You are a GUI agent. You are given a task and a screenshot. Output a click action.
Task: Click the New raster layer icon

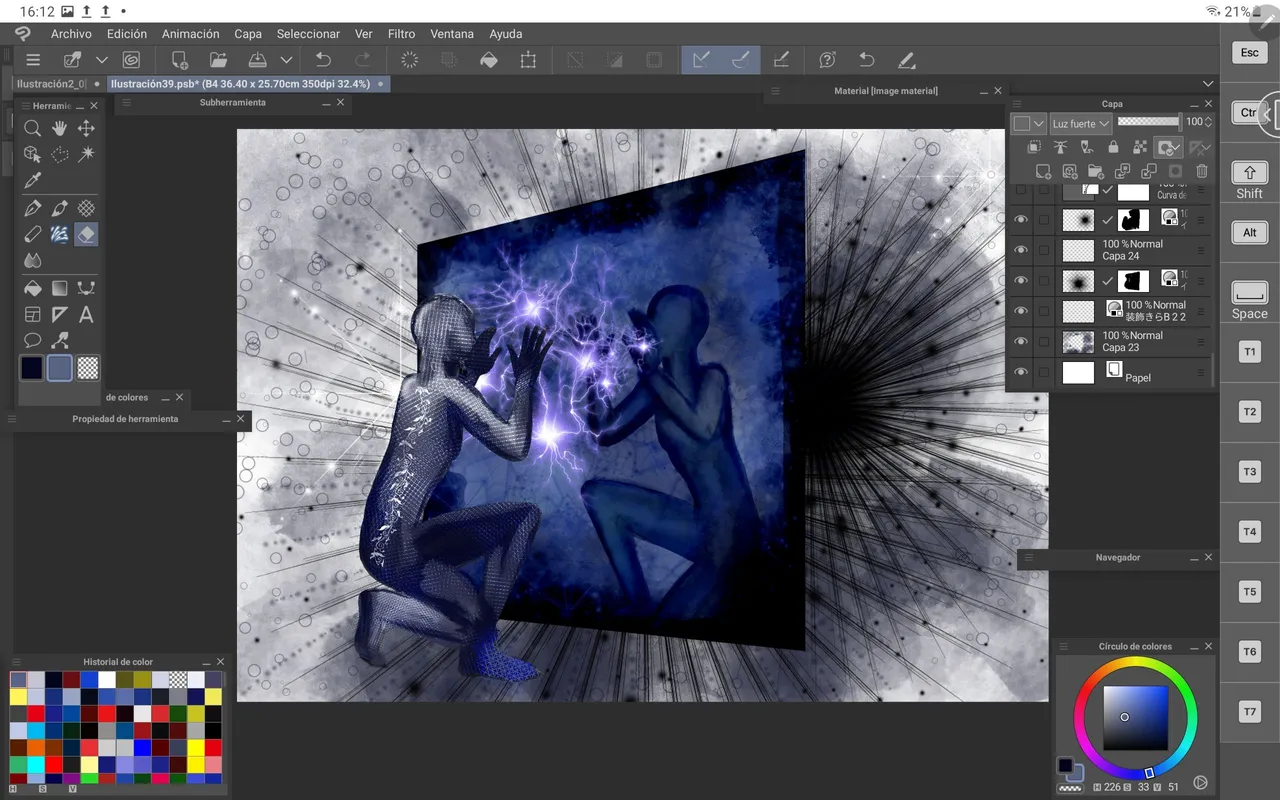point(1043,172)
